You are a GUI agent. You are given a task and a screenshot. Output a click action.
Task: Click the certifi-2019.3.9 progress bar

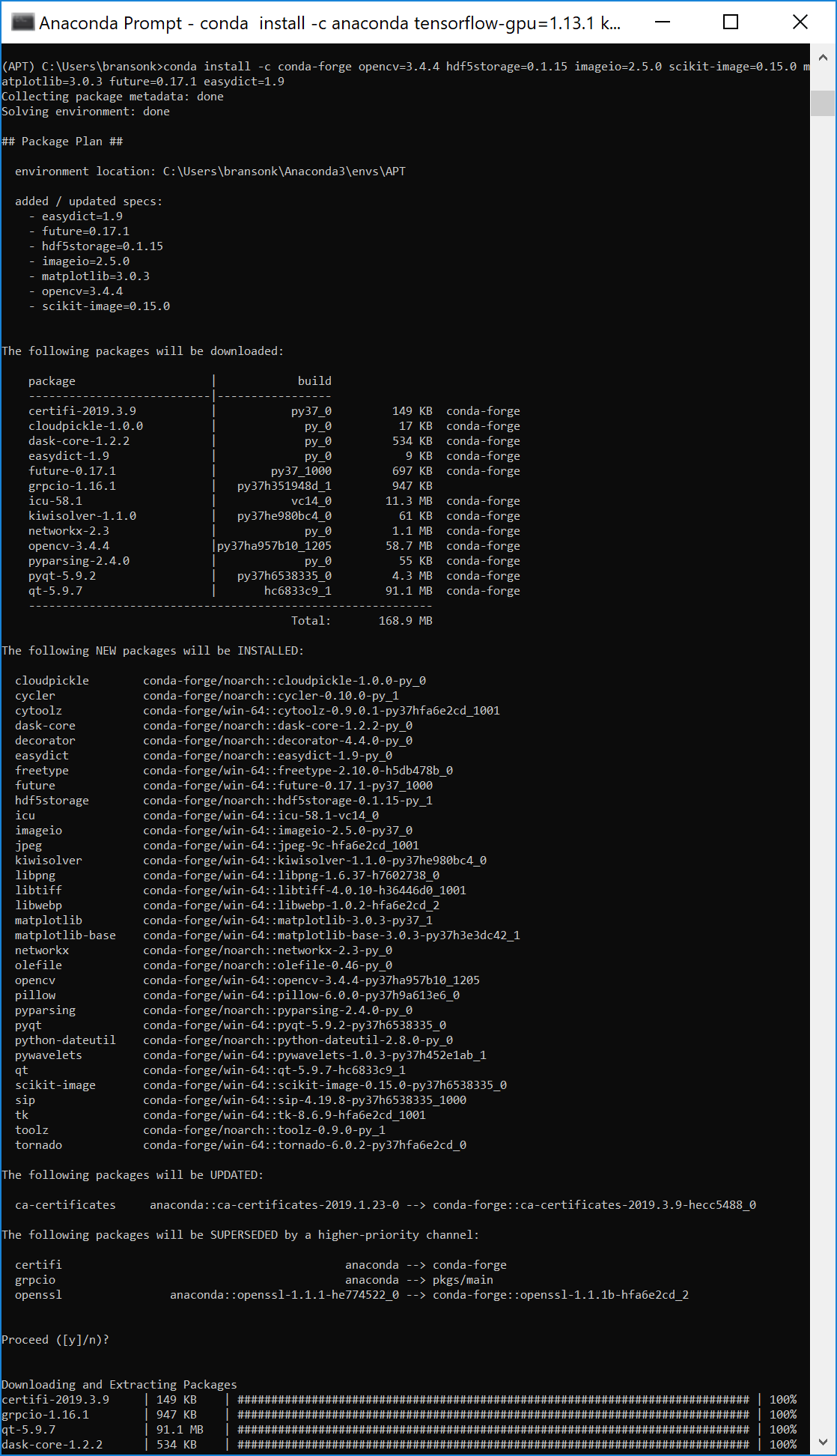point(493,1400)
